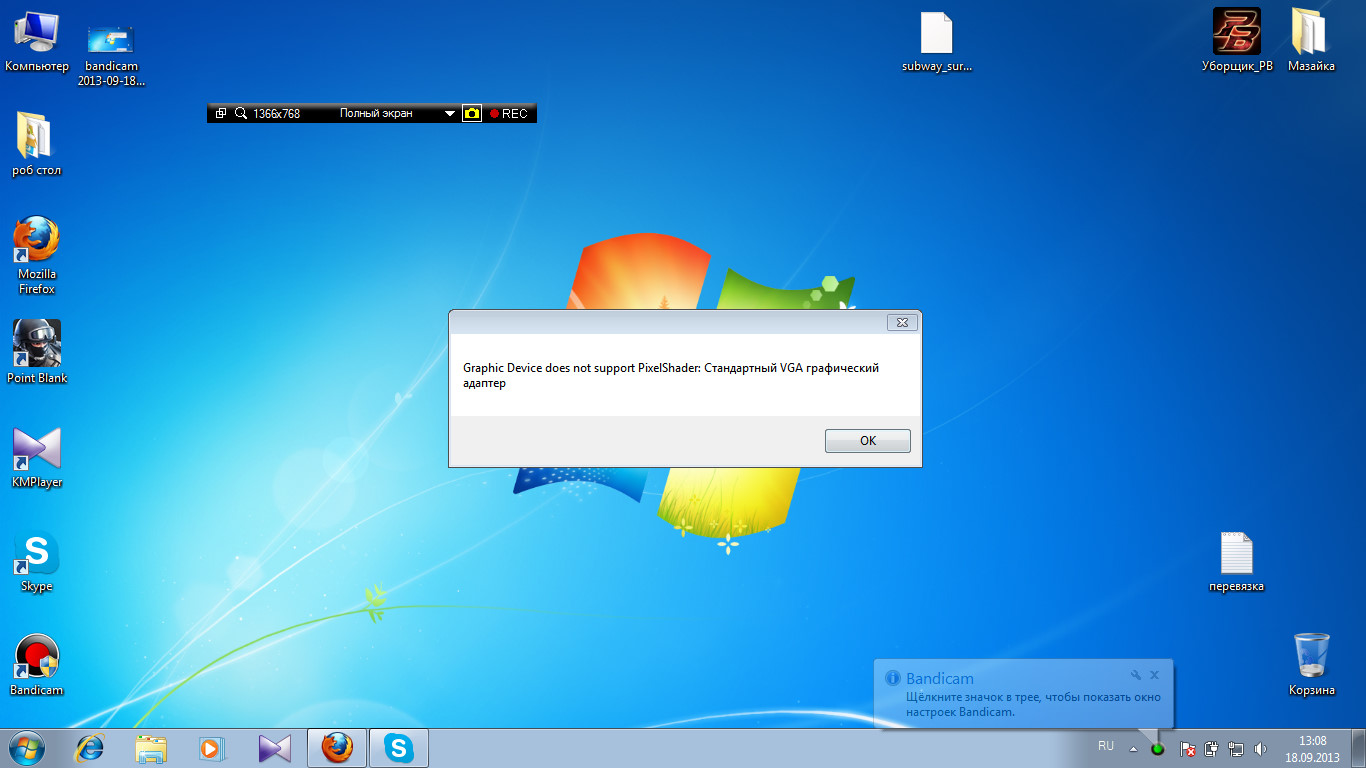Click the Полный экран label in the Bandicam bar
Image resolution: width=1366 pixels, height=768 pixels.
pyautogui.click(x=376, y=114)
